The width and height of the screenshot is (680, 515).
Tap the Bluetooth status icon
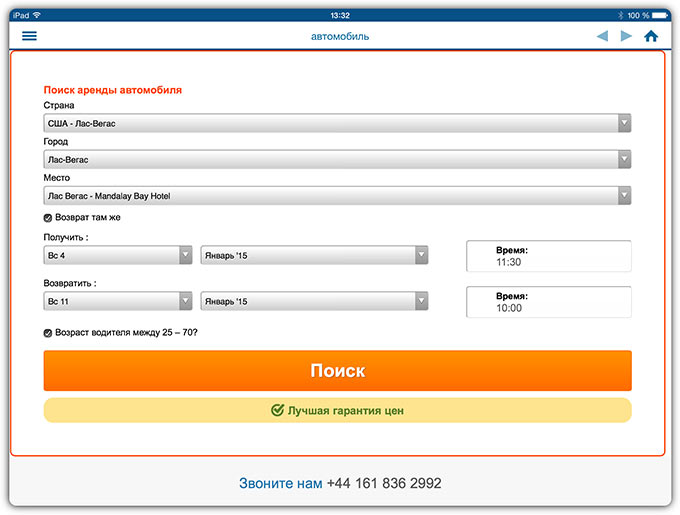click(621, 15)
